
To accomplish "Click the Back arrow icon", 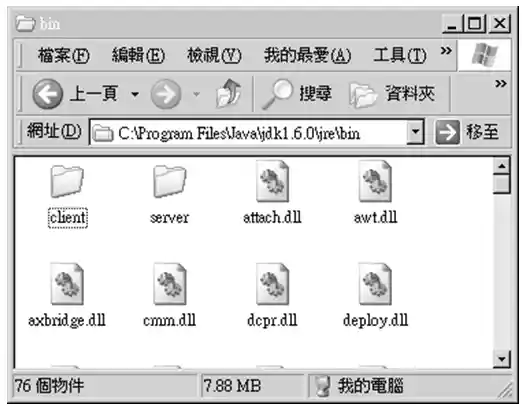I will pos(47,94).
